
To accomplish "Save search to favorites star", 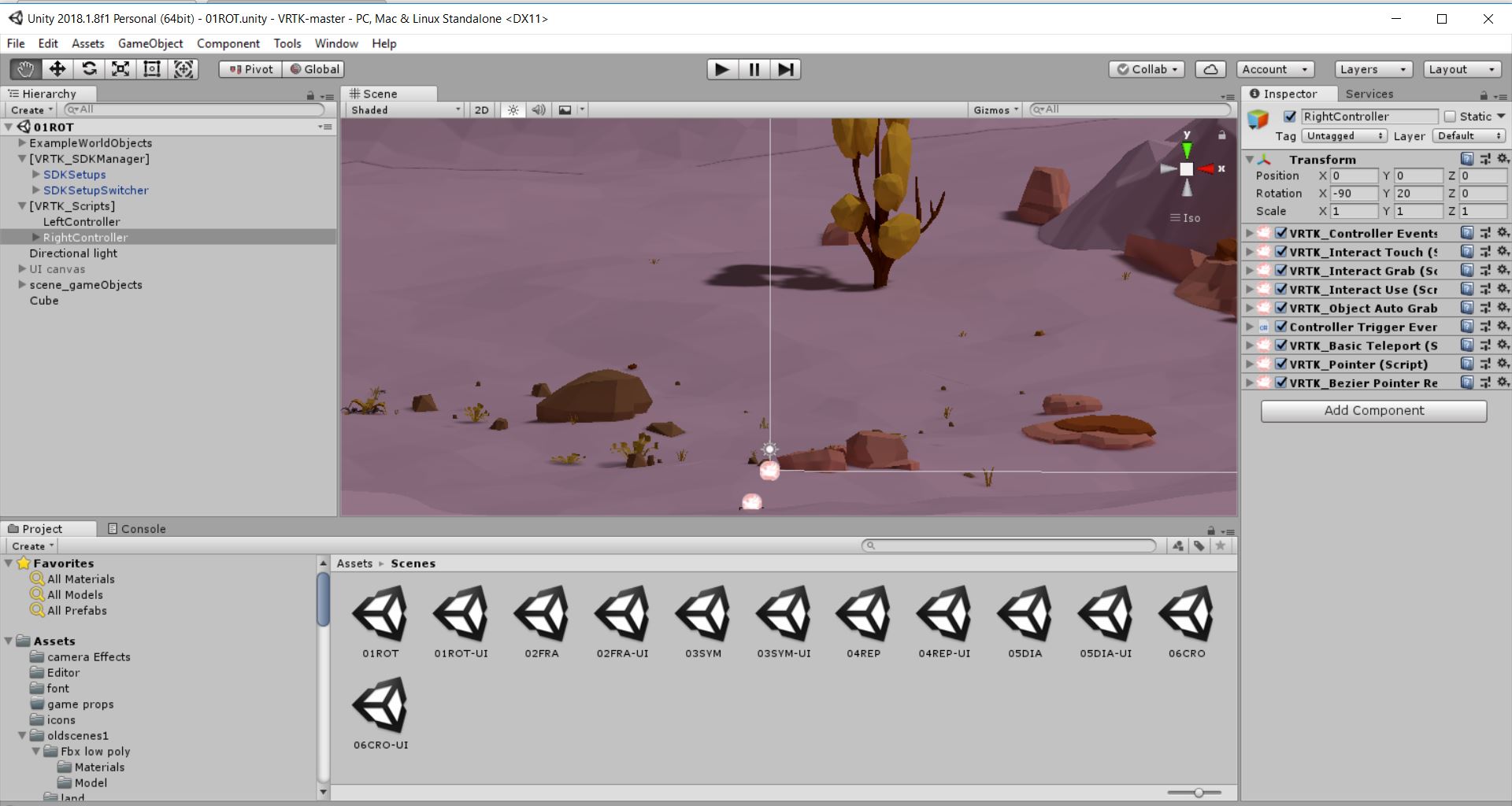I will (x=1221, y=545).
